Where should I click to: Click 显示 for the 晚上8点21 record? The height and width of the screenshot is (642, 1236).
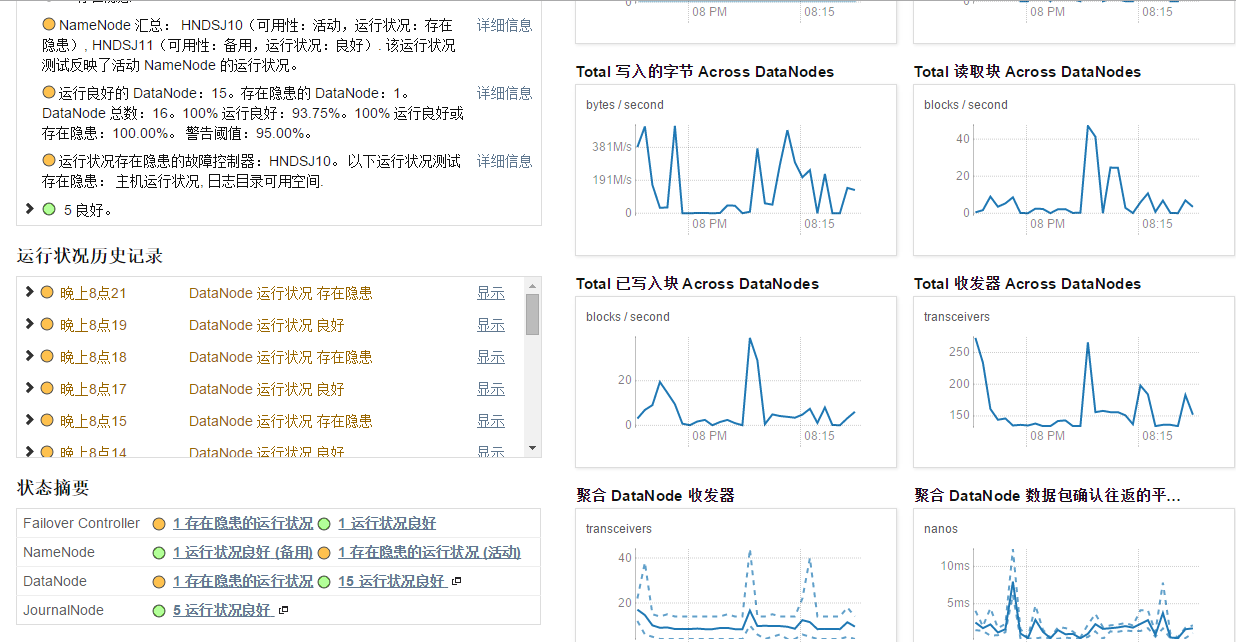[x=491, y=293]
